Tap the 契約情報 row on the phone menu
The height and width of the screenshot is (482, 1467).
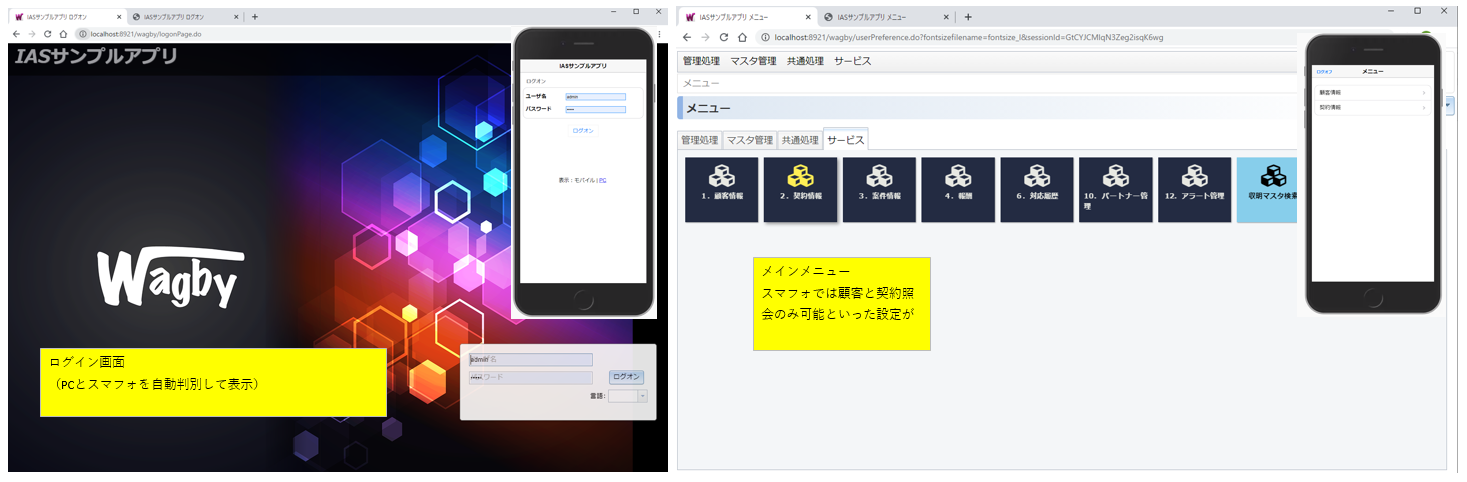(x=1373, y=106)
